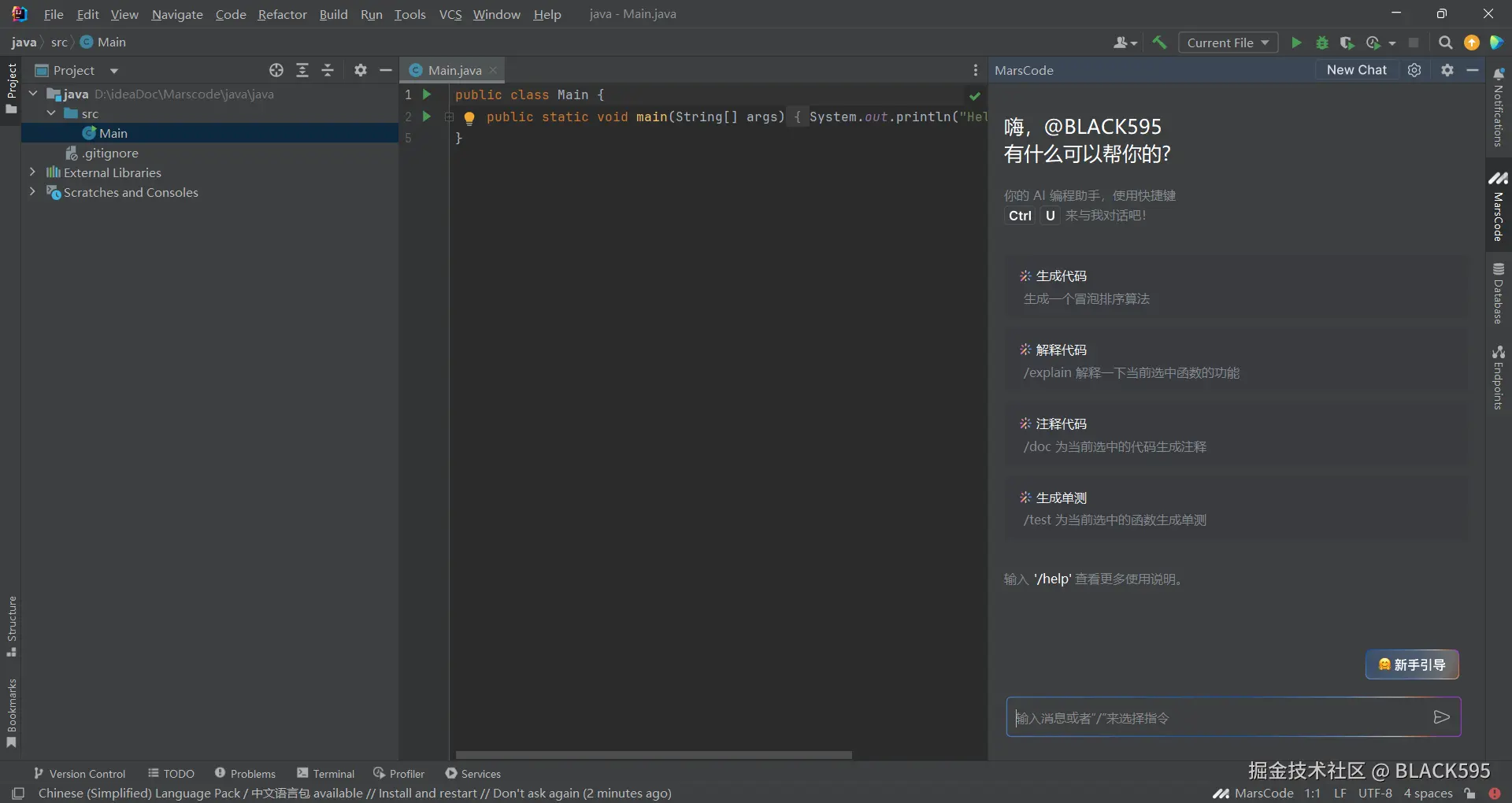1512x803 pixels.
Task: Open editor tab options three-dot menu
Action: click(x=975, y=70)
